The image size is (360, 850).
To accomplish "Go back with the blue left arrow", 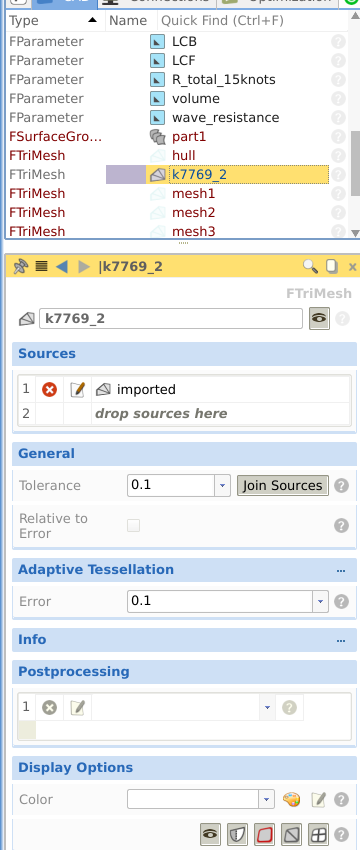I will [x=62, y=266].
